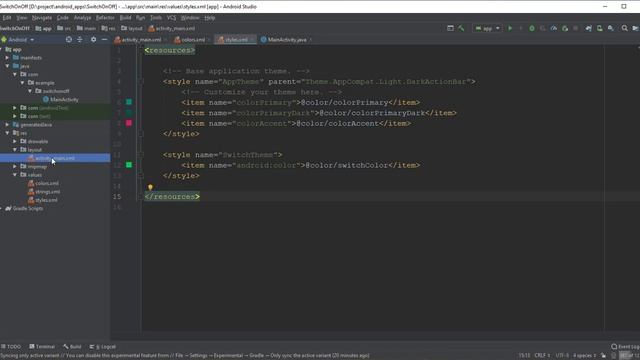This screenshot has height=360, width=640.
Task: Select Gradle Scripts in project tree
Action: [x=24, y=208]
